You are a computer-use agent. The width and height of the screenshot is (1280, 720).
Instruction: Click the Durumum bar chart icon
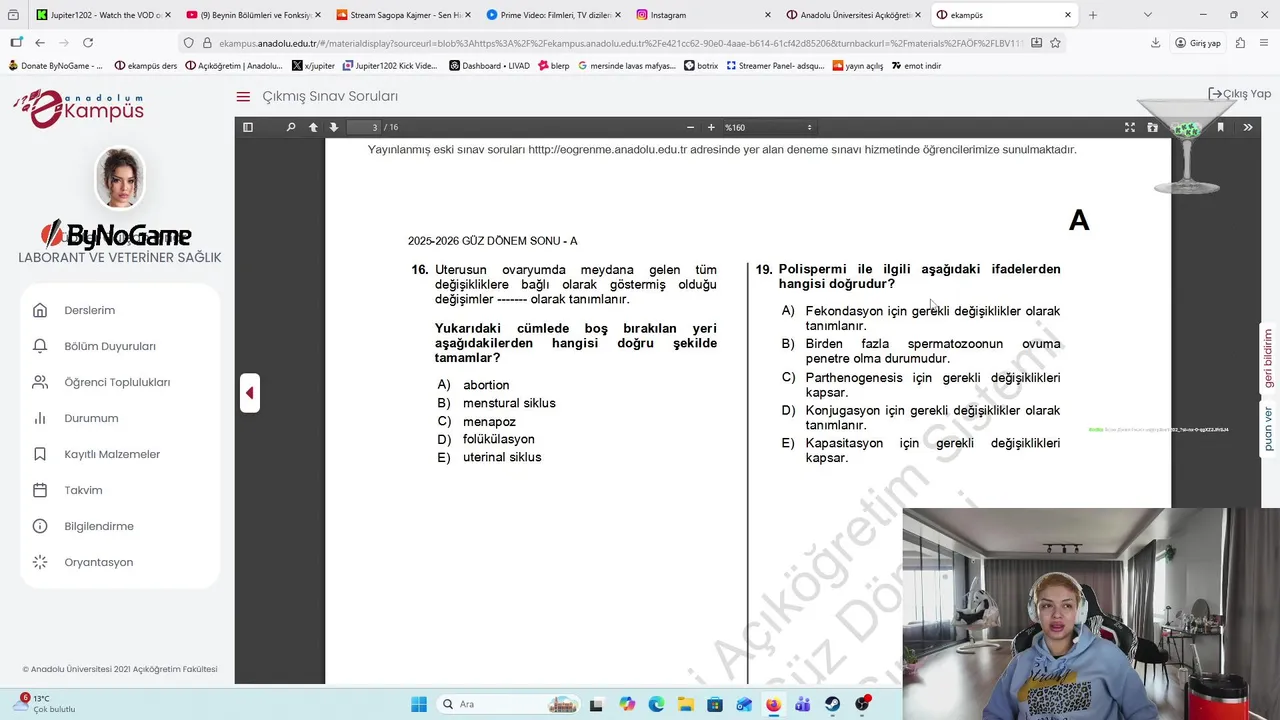40,418
